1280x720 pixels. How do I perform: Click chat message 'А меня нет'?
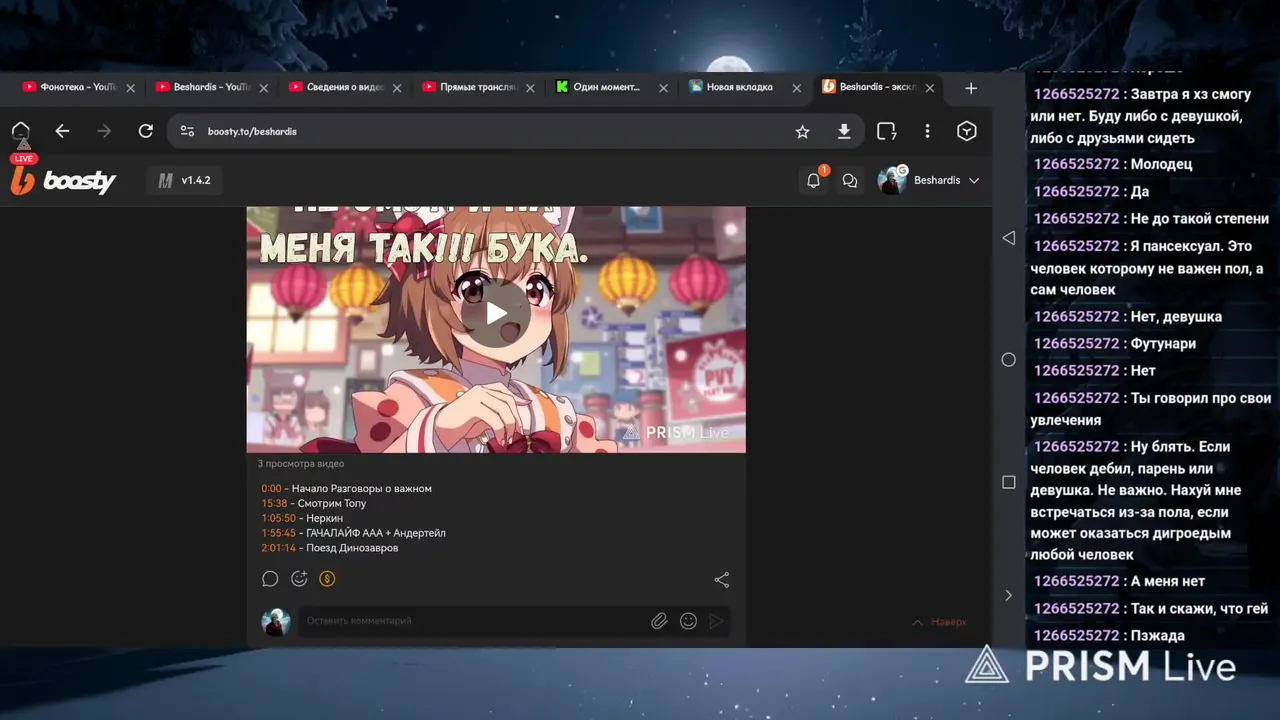click(1167, 581)
